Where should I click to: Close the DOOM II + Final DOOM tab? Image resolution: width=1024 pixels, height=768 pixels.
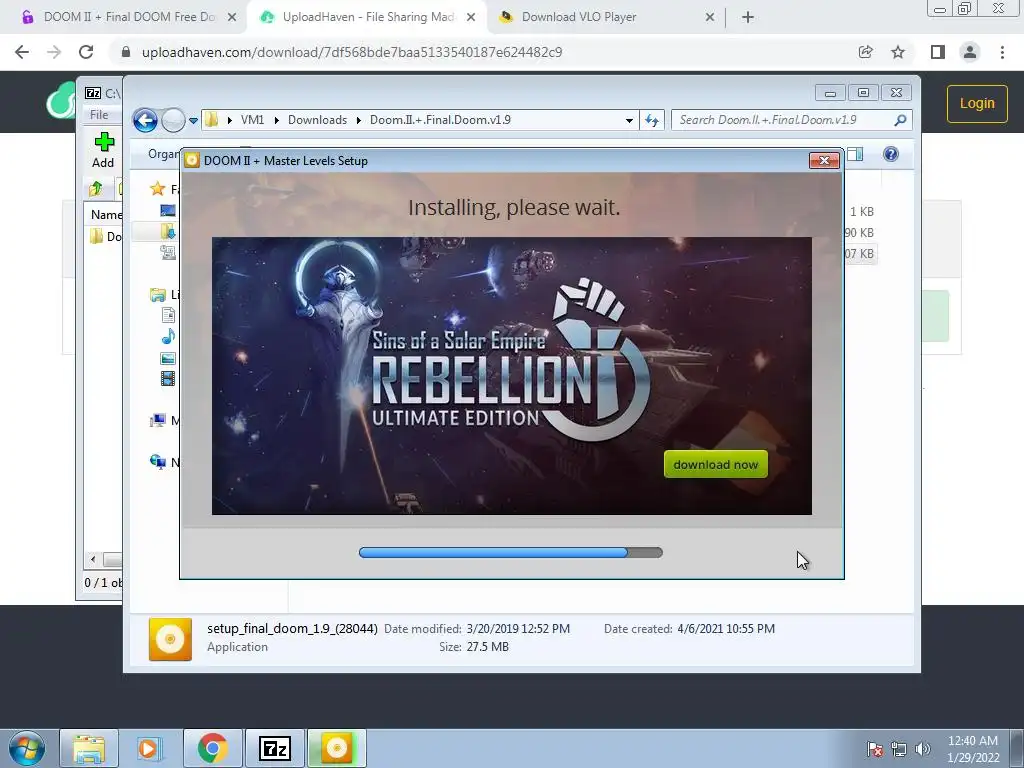(x=232, y=18)
